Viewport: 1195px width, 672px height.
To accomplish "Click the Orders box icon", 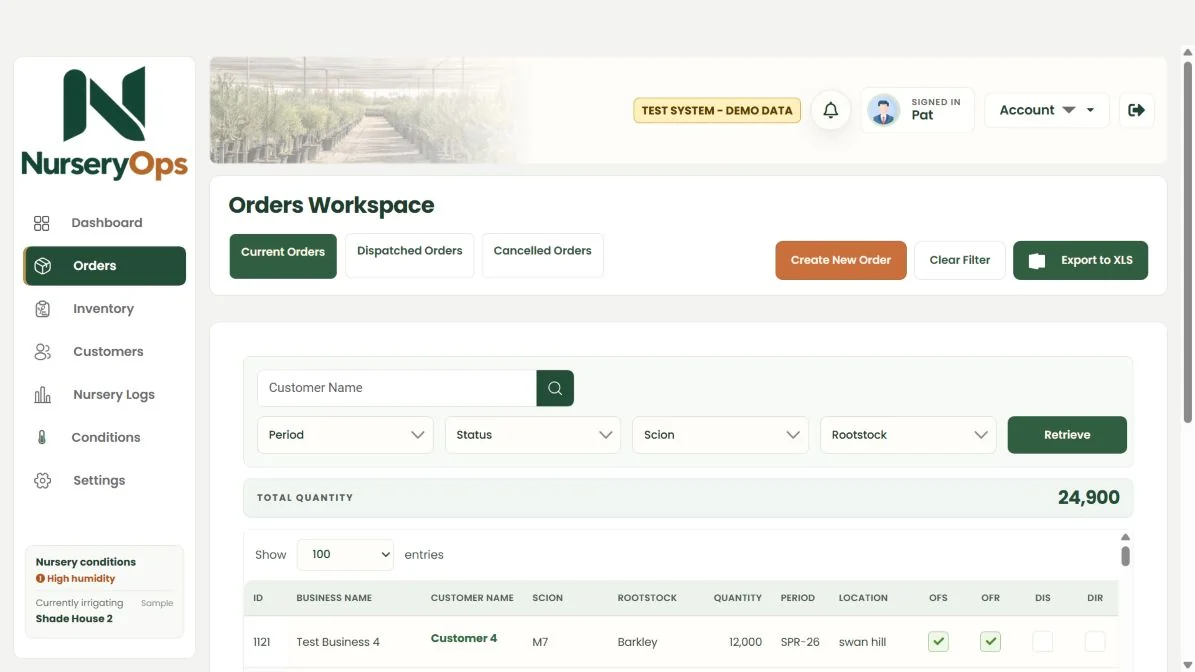I will tap(43, 266).
